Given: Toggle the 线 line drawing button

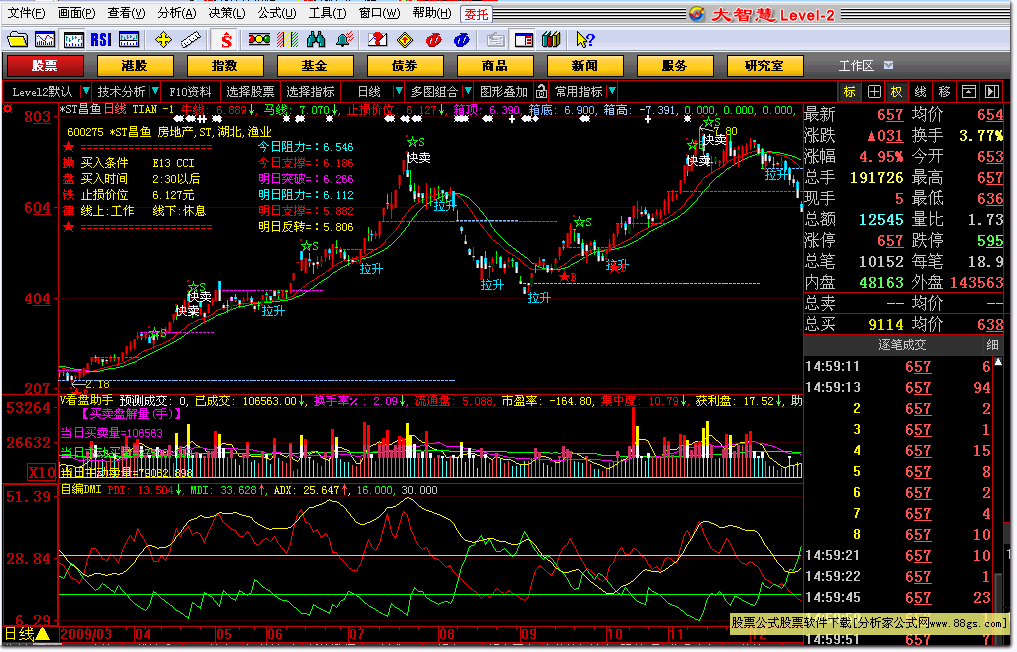Looking at the screenshot, I should point(920,92).
